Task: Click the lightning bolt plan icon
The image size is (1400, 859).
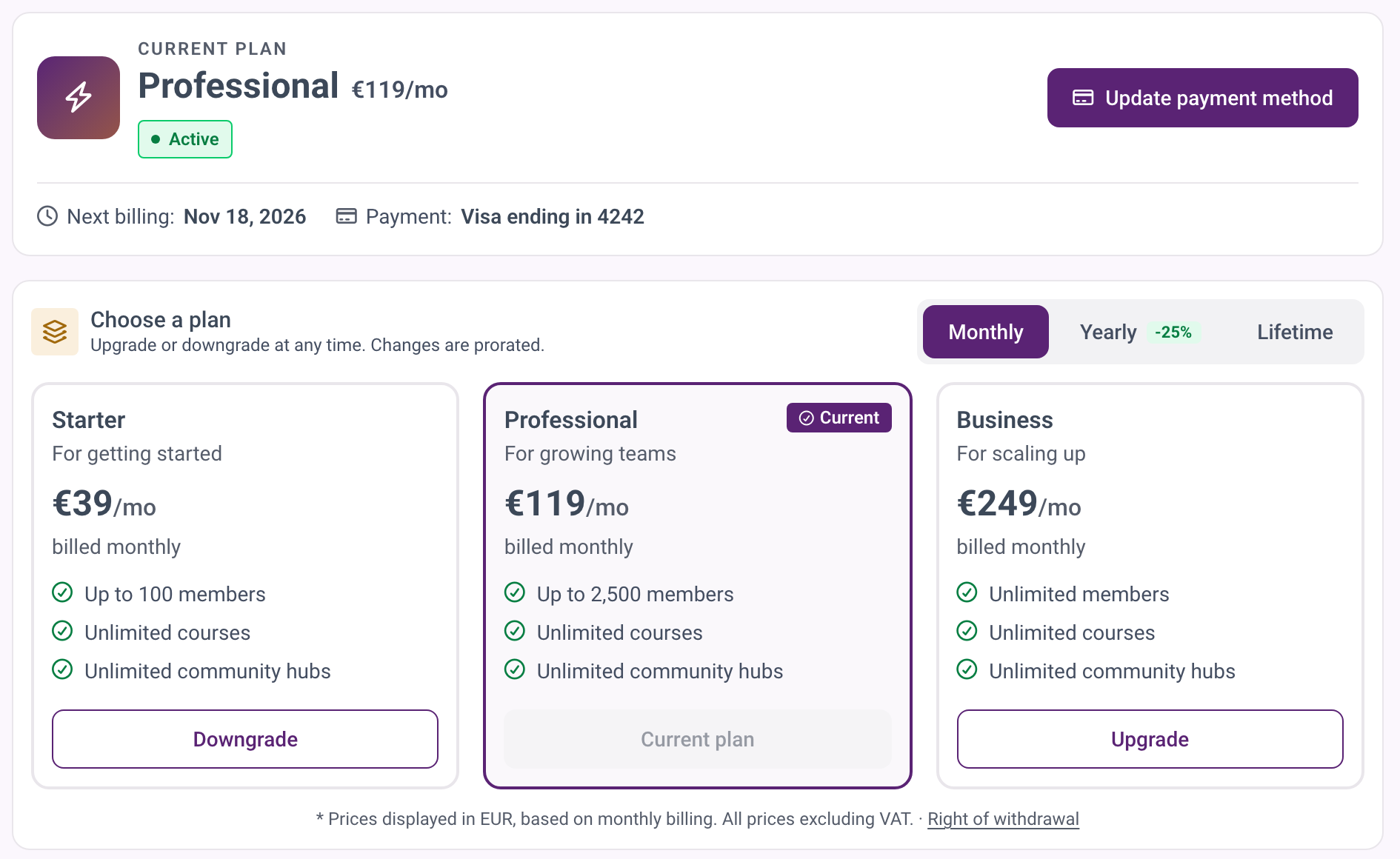Action: [x=79, y=98]
